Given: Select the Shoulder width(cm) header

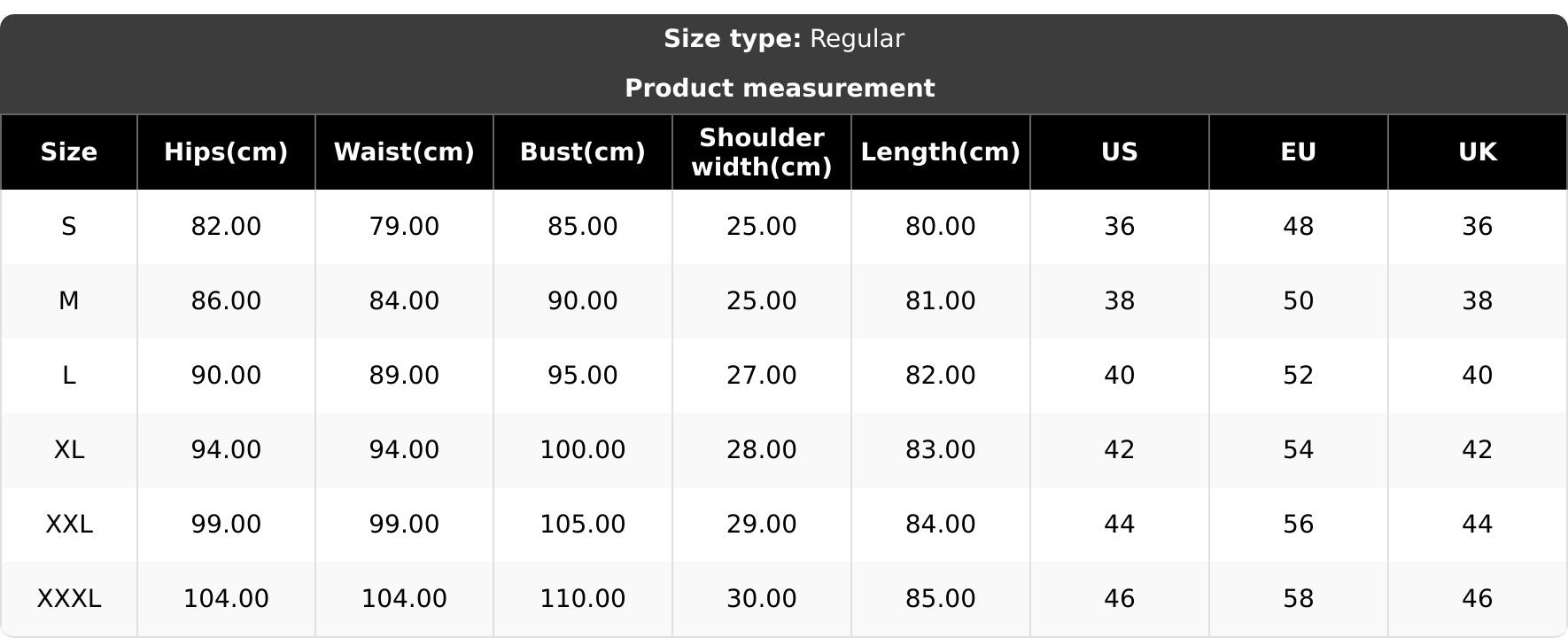Looking at the screenshot, I should pyautogui.click(x=761, y=152).
